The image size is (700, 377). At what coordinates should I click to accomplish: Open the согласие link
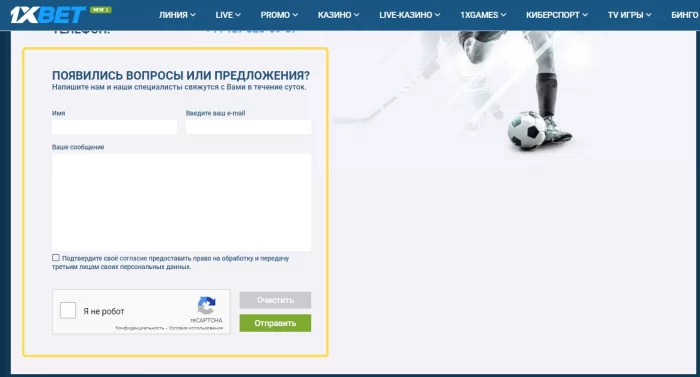pos(133,258)
